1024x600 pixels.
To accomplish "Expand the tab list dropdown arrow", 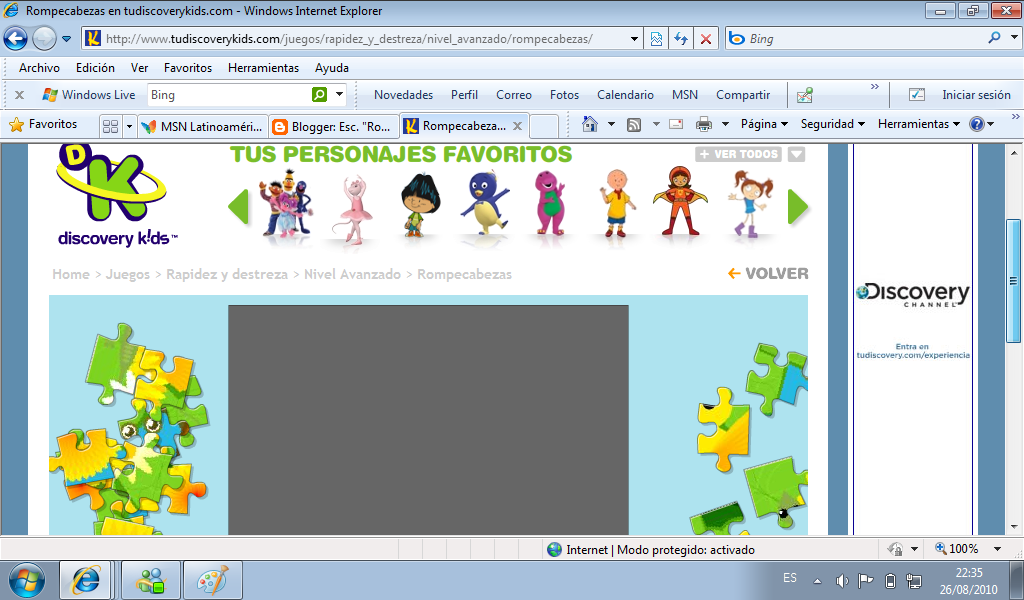I will point(129,125).
